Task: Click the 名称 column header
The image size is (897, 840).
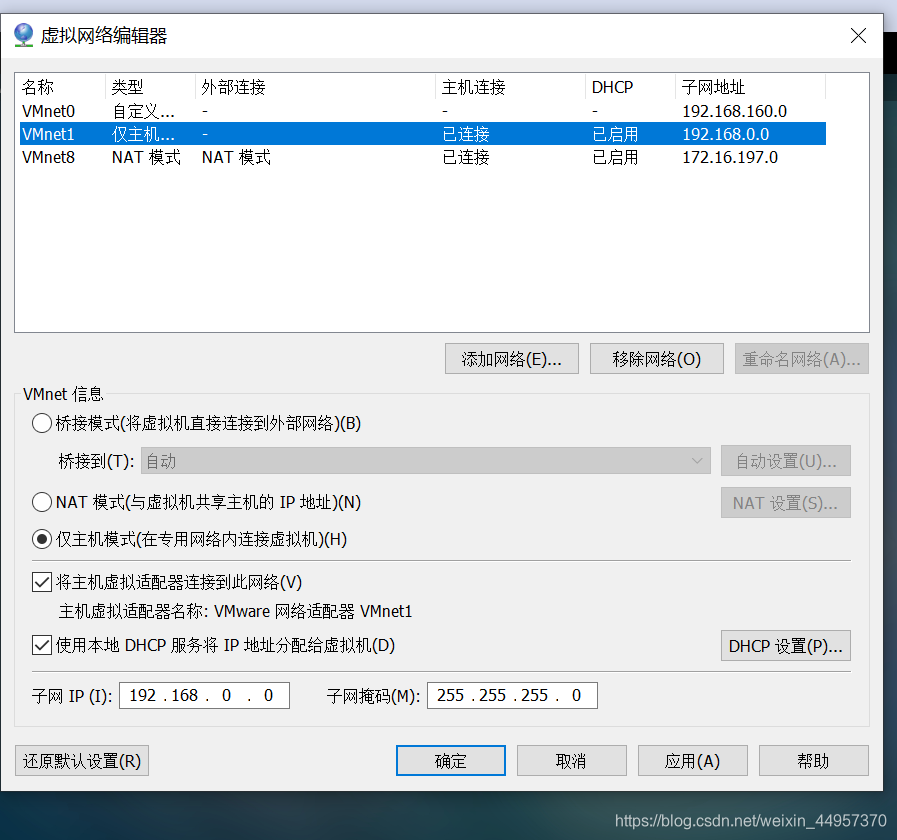Action: point(62,87)
